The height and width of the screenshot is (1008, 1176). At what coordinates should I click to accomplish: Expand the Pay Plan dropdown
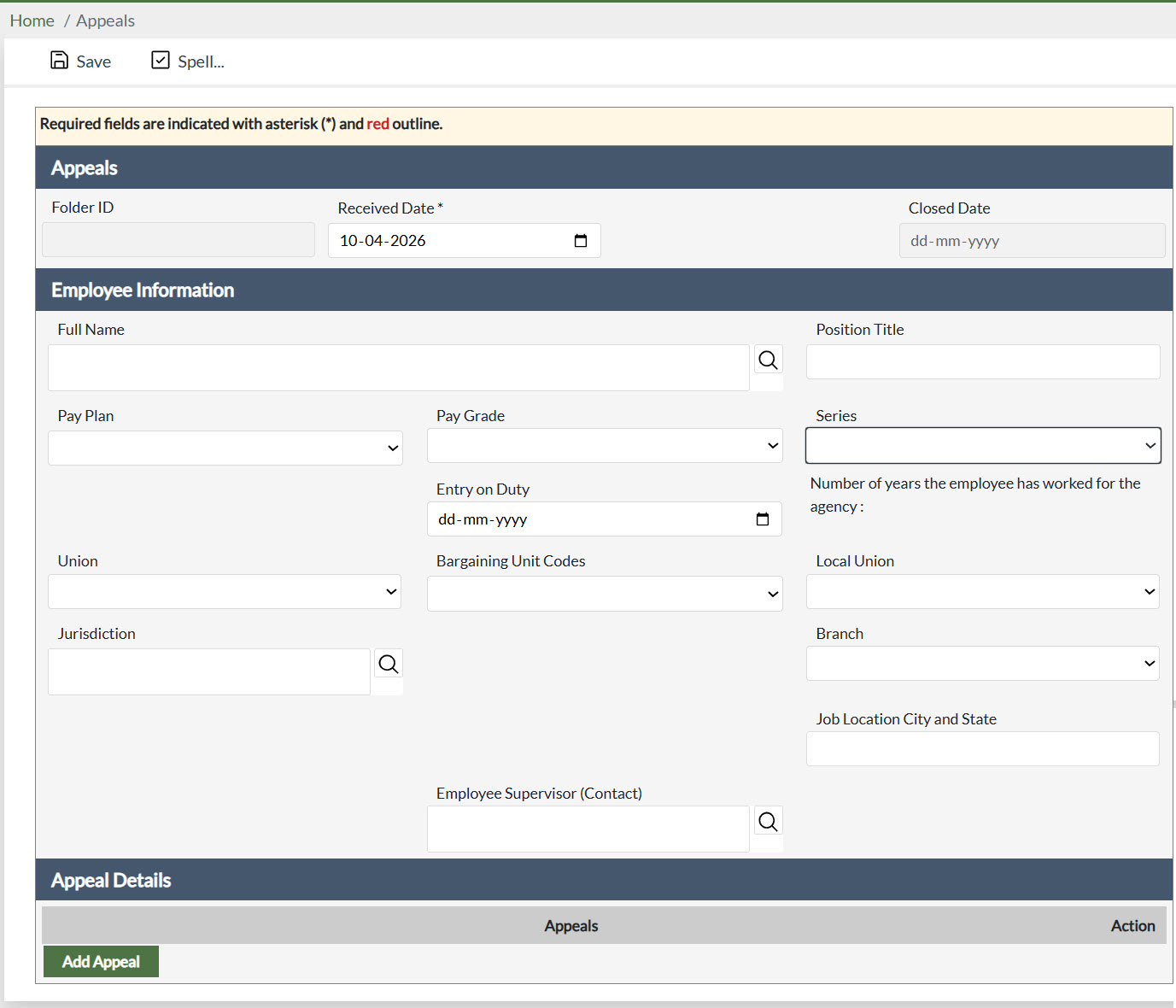tap(225, 448)
